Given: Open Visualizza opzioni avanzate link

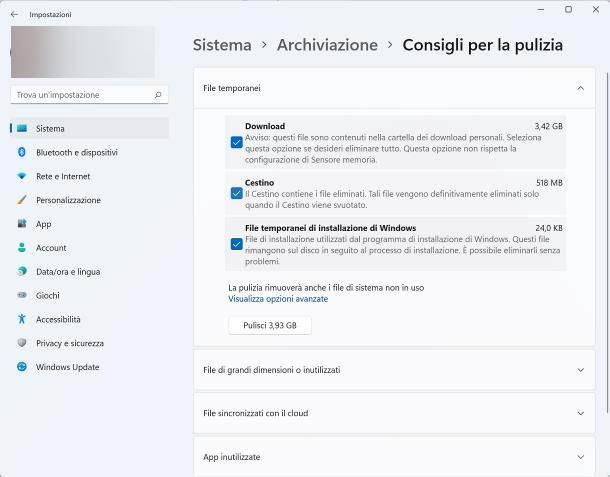Looking at the screenshot, I should pyautogui.click(x=278, y=299).
